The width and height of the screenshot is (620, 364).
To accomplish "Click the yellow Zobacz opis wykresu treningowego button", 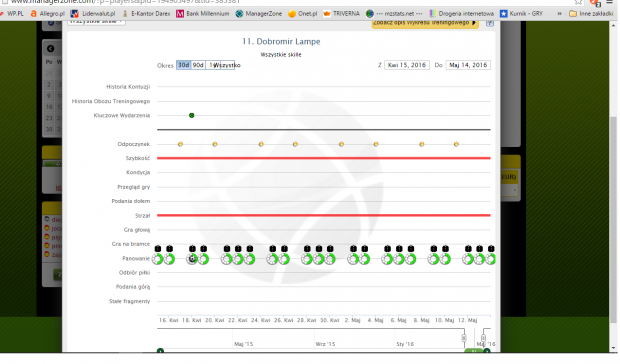I will point(425,23).
